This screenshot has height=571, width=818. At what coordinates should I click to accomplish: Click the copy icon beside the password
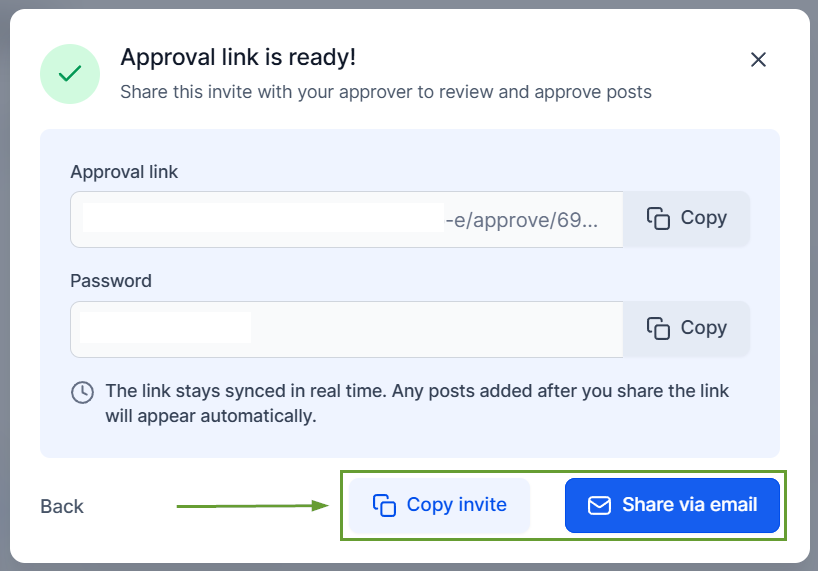coord(658,329)
